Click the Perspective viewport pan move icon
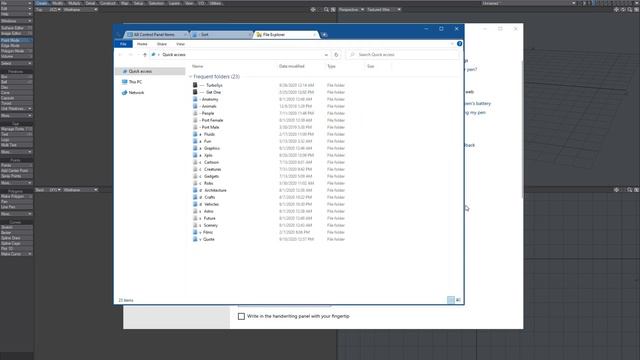Screen dimensions: 640x360 pyautogui.click(x=616, y=9)
